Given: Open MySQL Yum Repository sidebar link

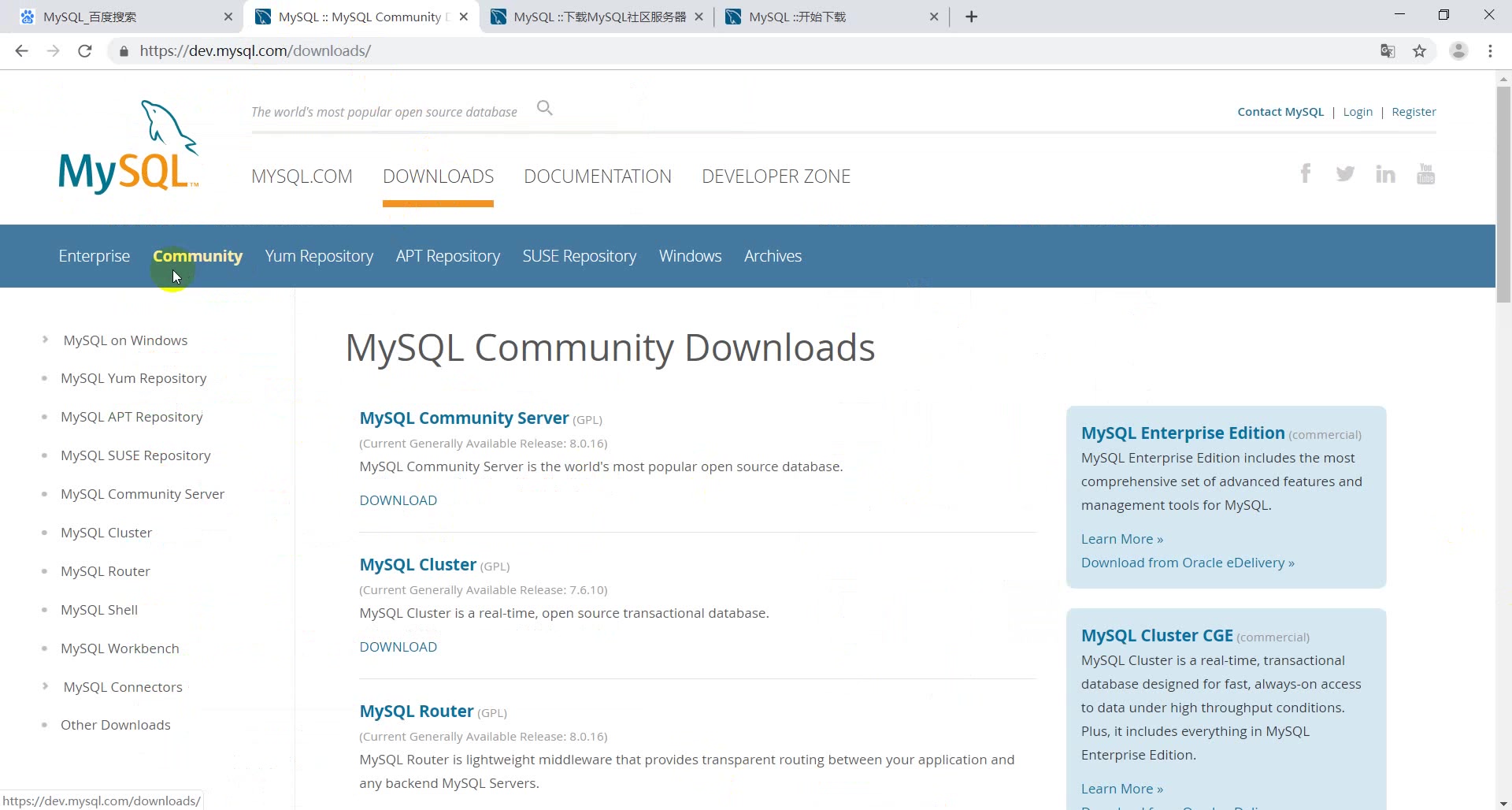Looking at the screenshot, I should [134, 378].
